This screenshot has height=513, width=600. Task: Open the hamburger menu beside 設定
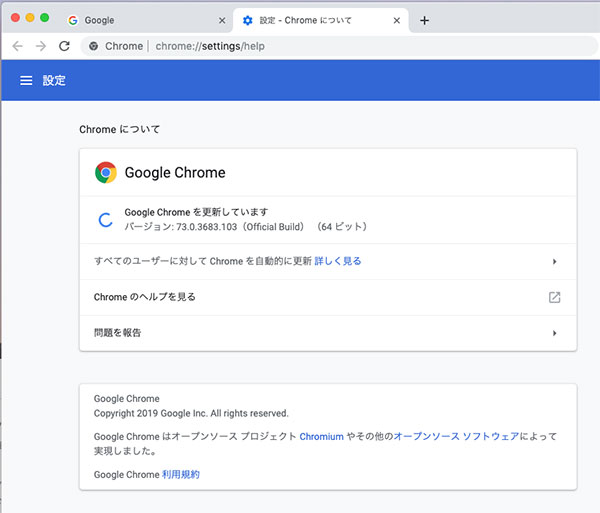point(26,80)
